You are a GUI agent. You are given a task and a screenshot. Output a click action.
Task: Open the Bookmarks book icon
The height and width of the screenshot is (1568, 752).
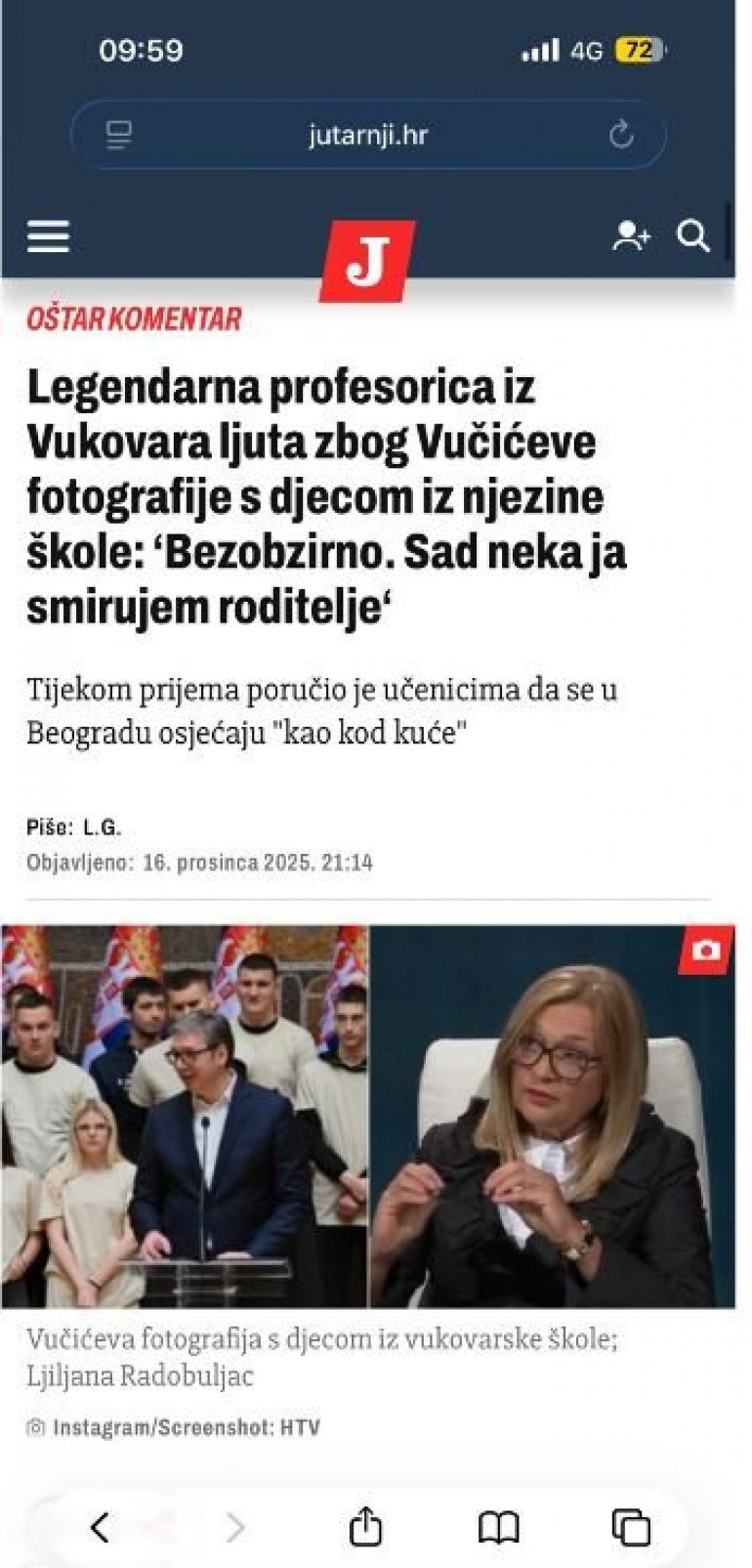click(x=498, y=1527)
